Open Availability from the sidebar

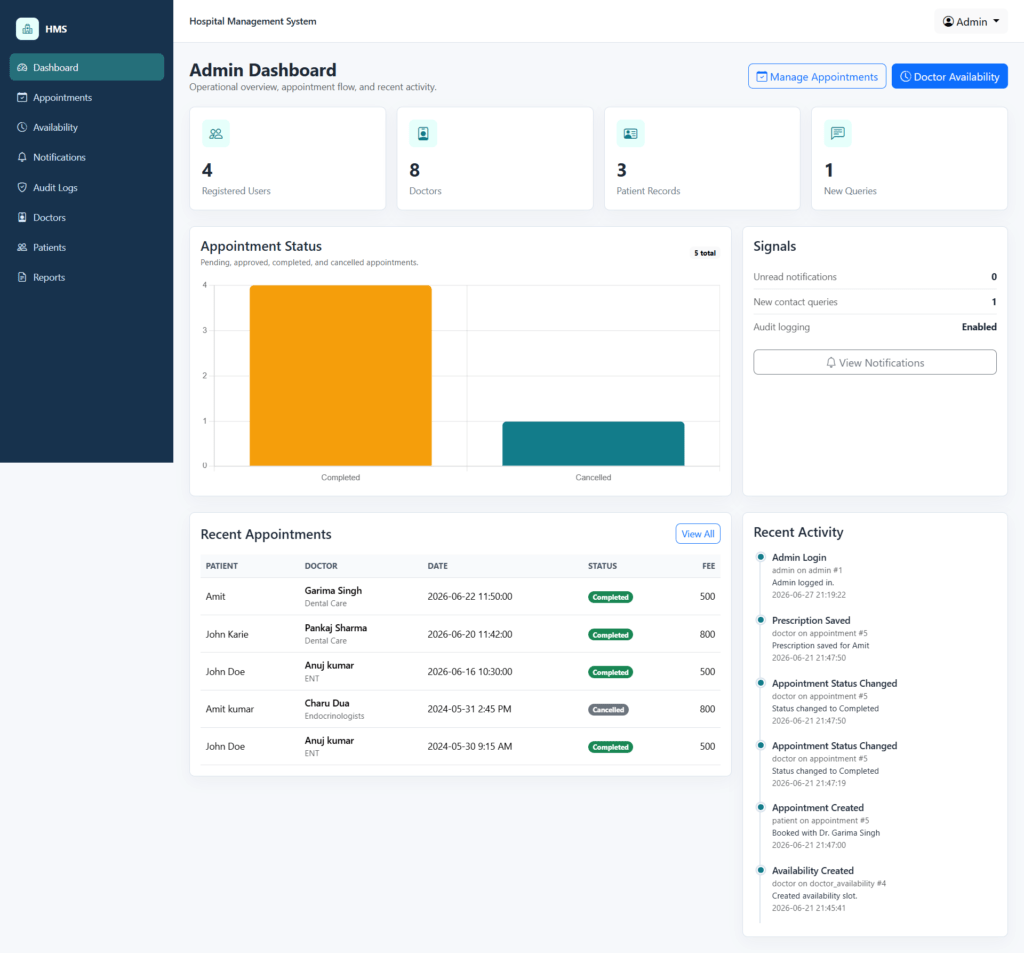tap(87, 127)
